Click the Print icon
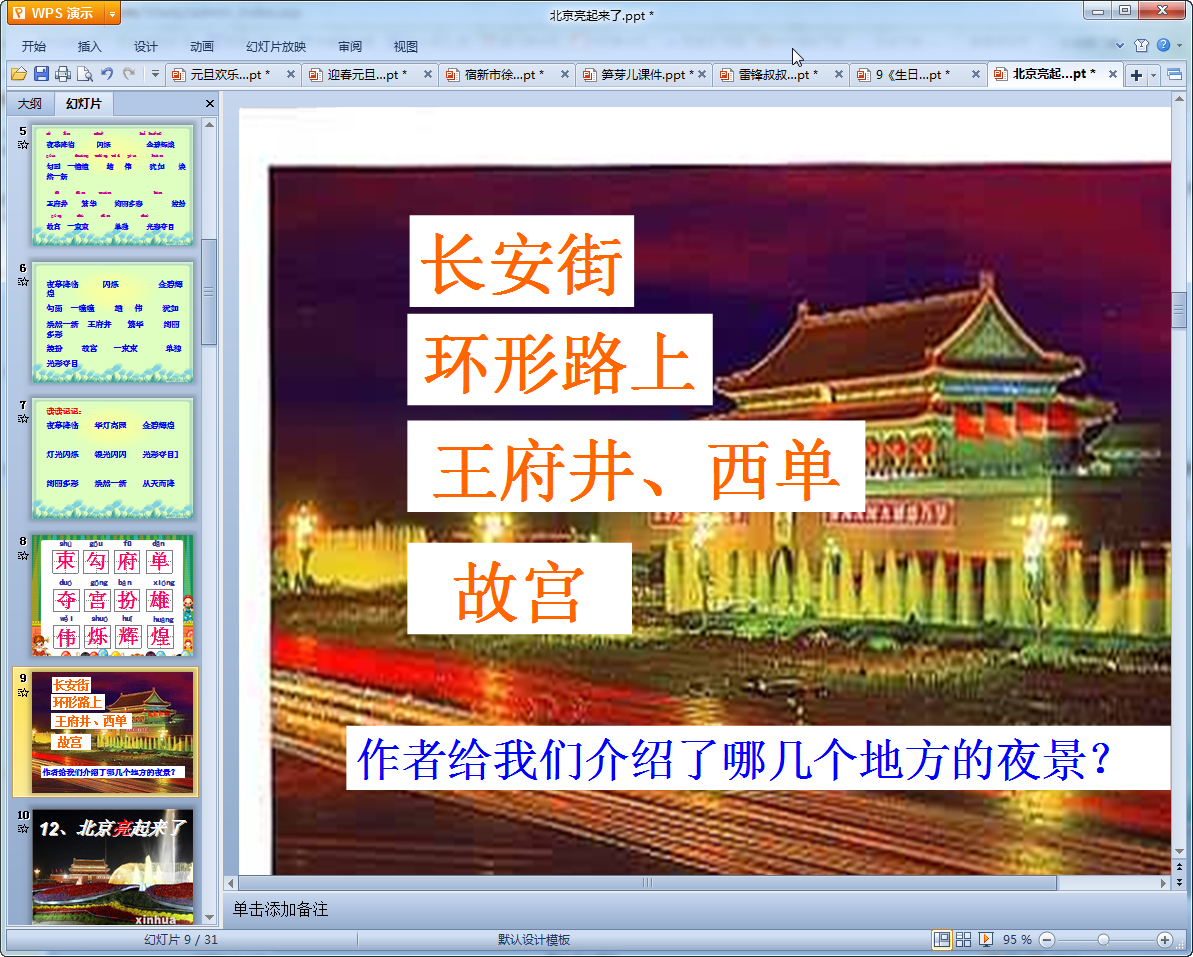 63,74
